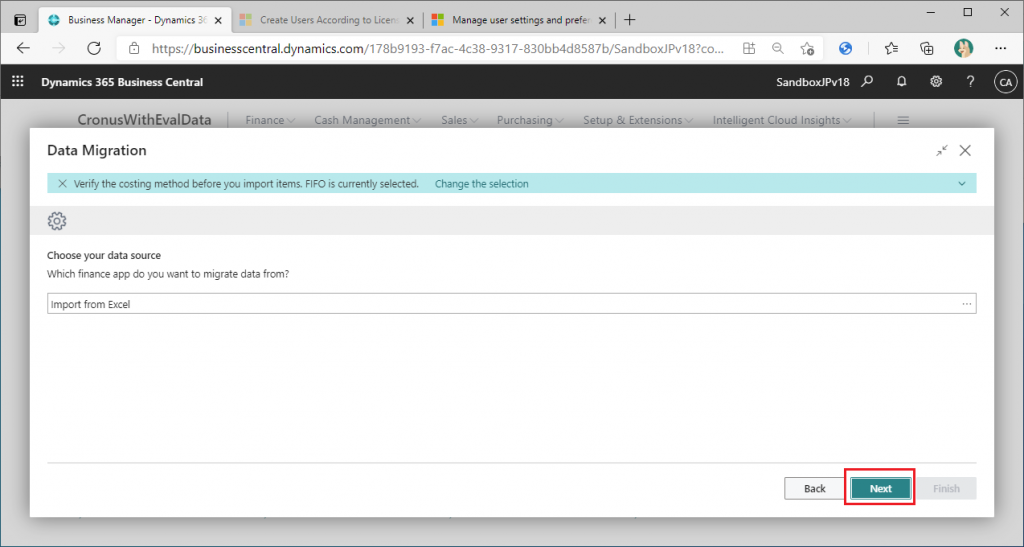Dismiss the costing method notification X
The image size is (1024, 547).
coord(62,184)
